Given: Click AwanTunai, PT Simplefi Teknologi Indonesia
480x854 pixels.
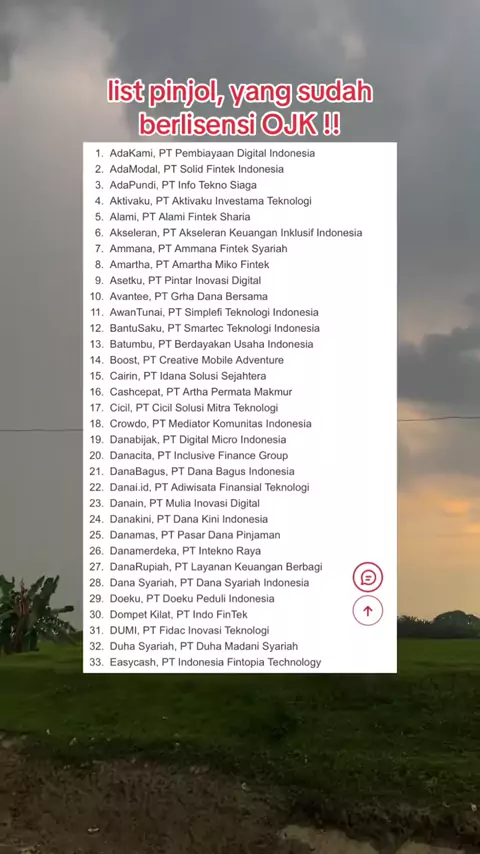Looking at the screenshot, I should point(214,312).
